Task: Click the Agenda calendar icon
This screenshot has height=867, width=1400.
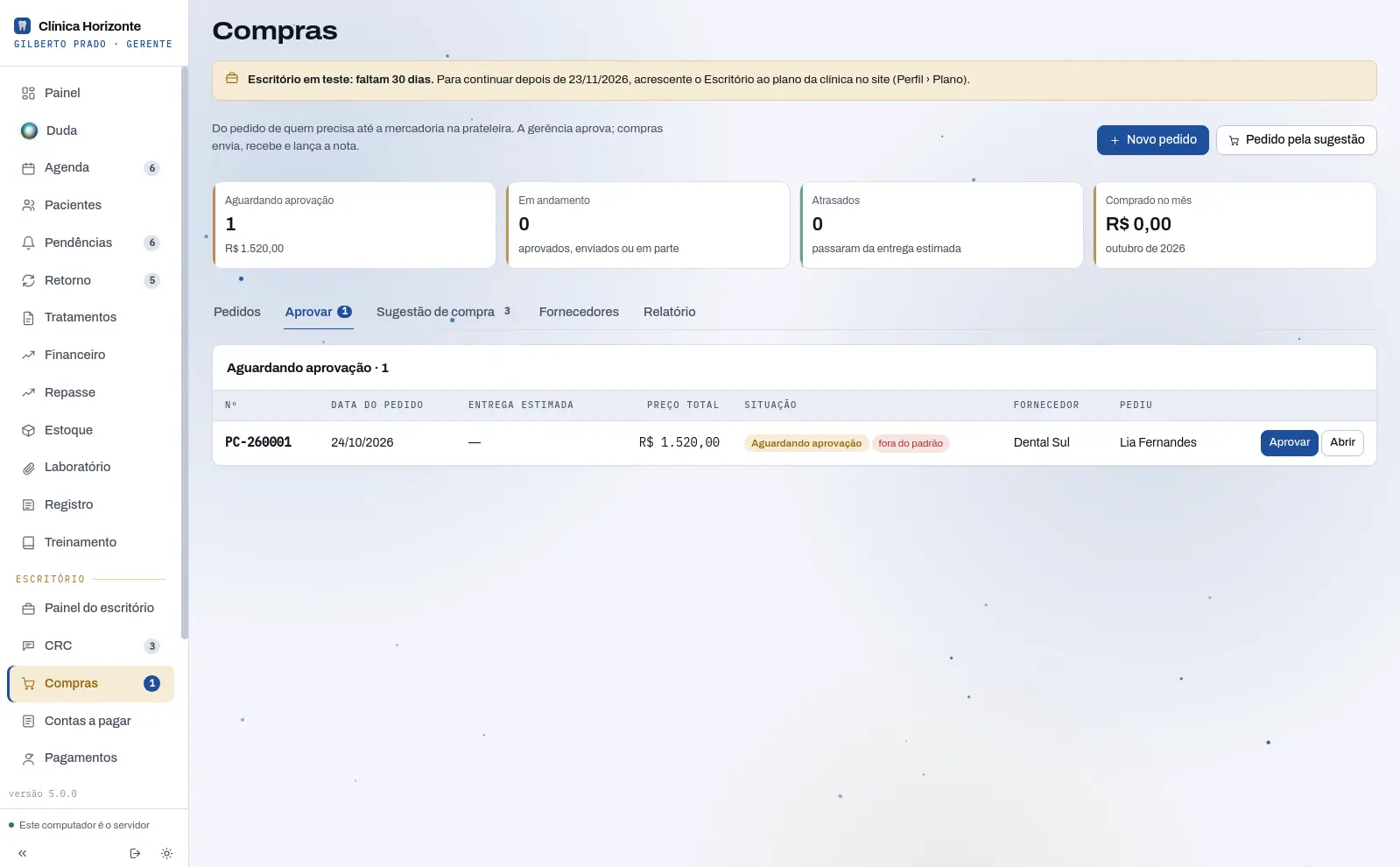Action: (28, 168)
